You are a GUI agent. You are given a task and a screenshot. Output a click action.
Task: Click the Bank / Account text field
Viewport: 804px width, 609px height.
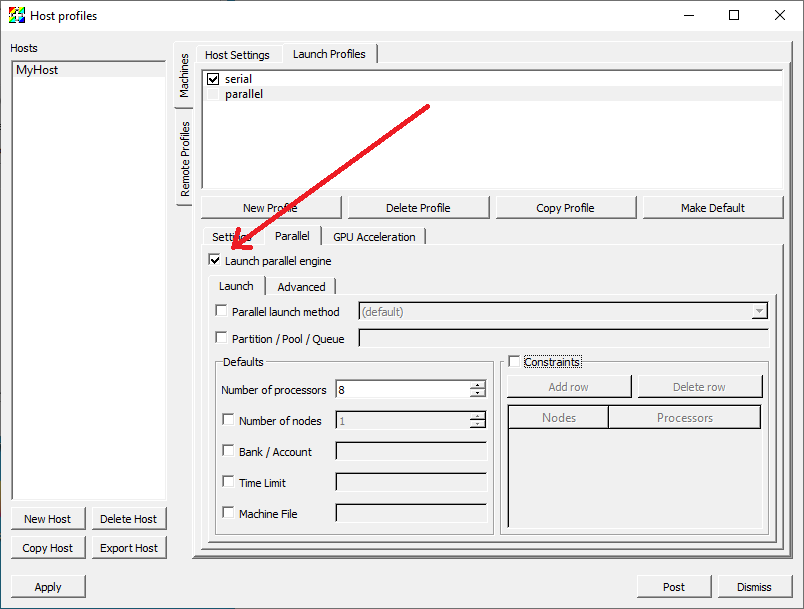411,452
